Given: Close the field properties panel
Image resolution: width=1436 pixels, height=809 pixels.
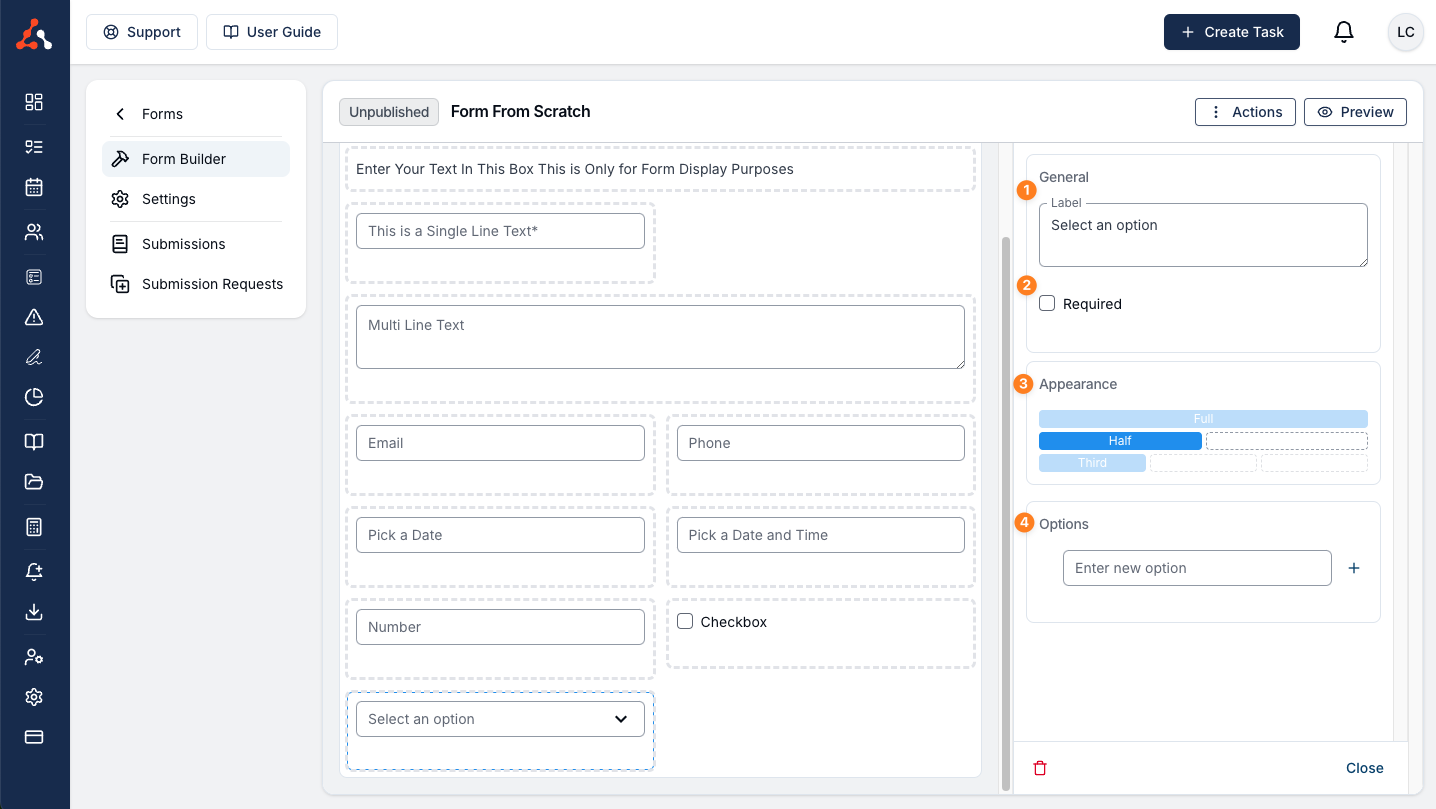Looking at the screenshot, I should pyautogui.click(x=1365, y=768).
